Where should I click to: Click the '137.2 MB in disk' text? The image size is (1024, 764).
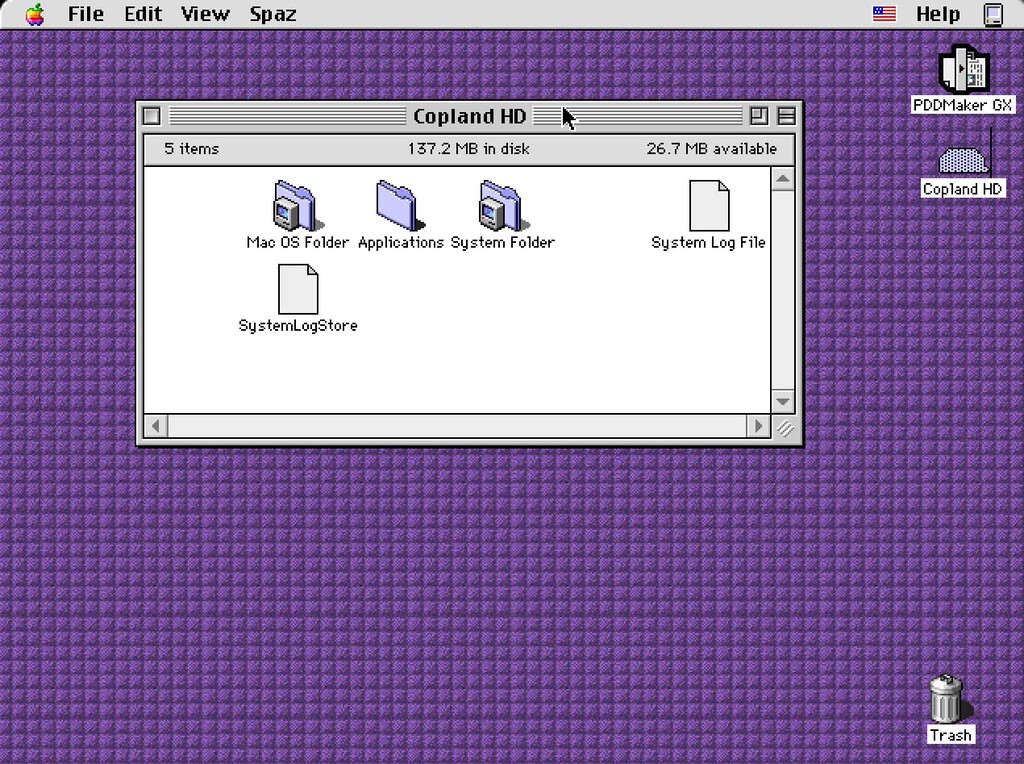(469, 149)
